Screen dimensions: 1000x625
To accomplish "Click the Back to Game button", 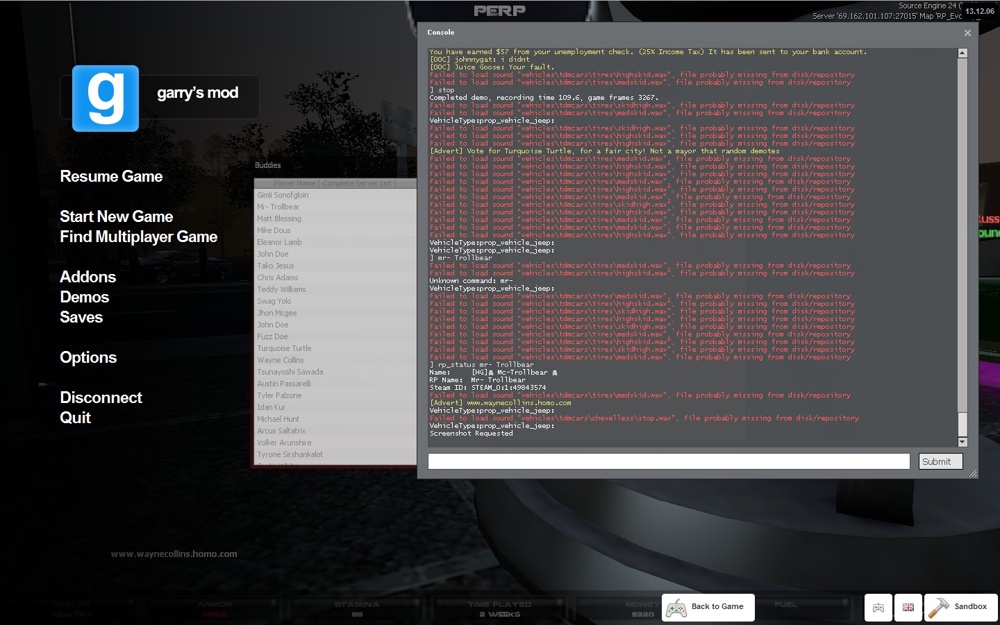I will click(708, 607).
